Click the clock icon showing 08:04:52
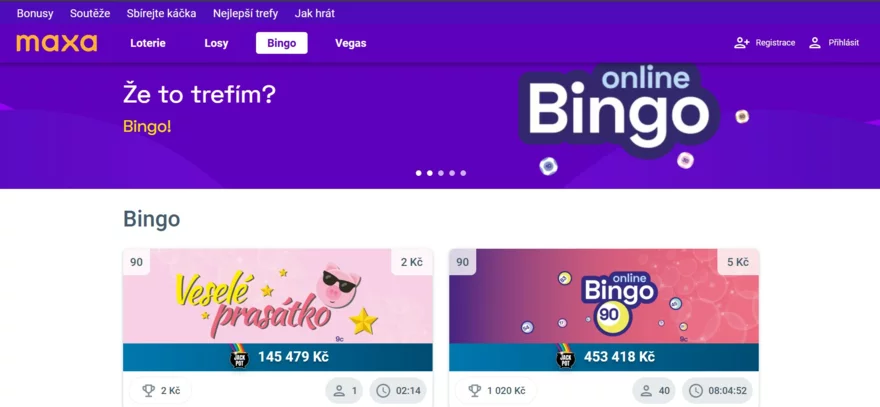This screenshot has height=407, width=880. tap(695, 390)
